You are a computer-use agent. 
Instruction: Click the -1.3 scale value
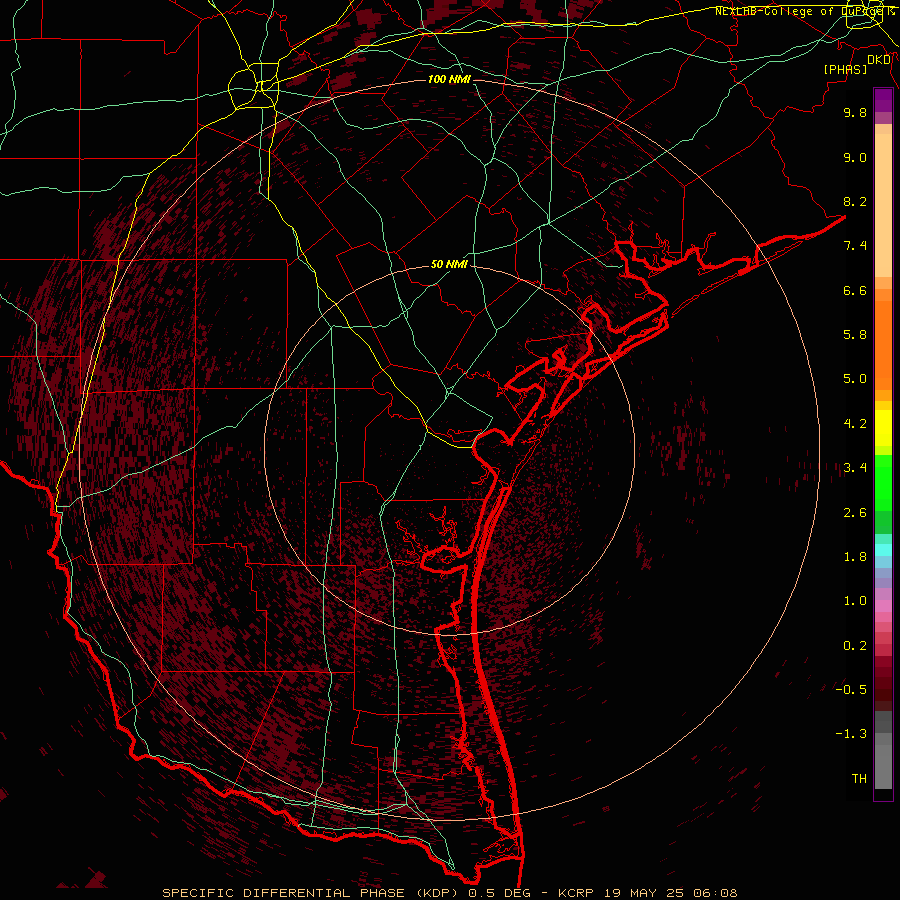tap(851, 734)
